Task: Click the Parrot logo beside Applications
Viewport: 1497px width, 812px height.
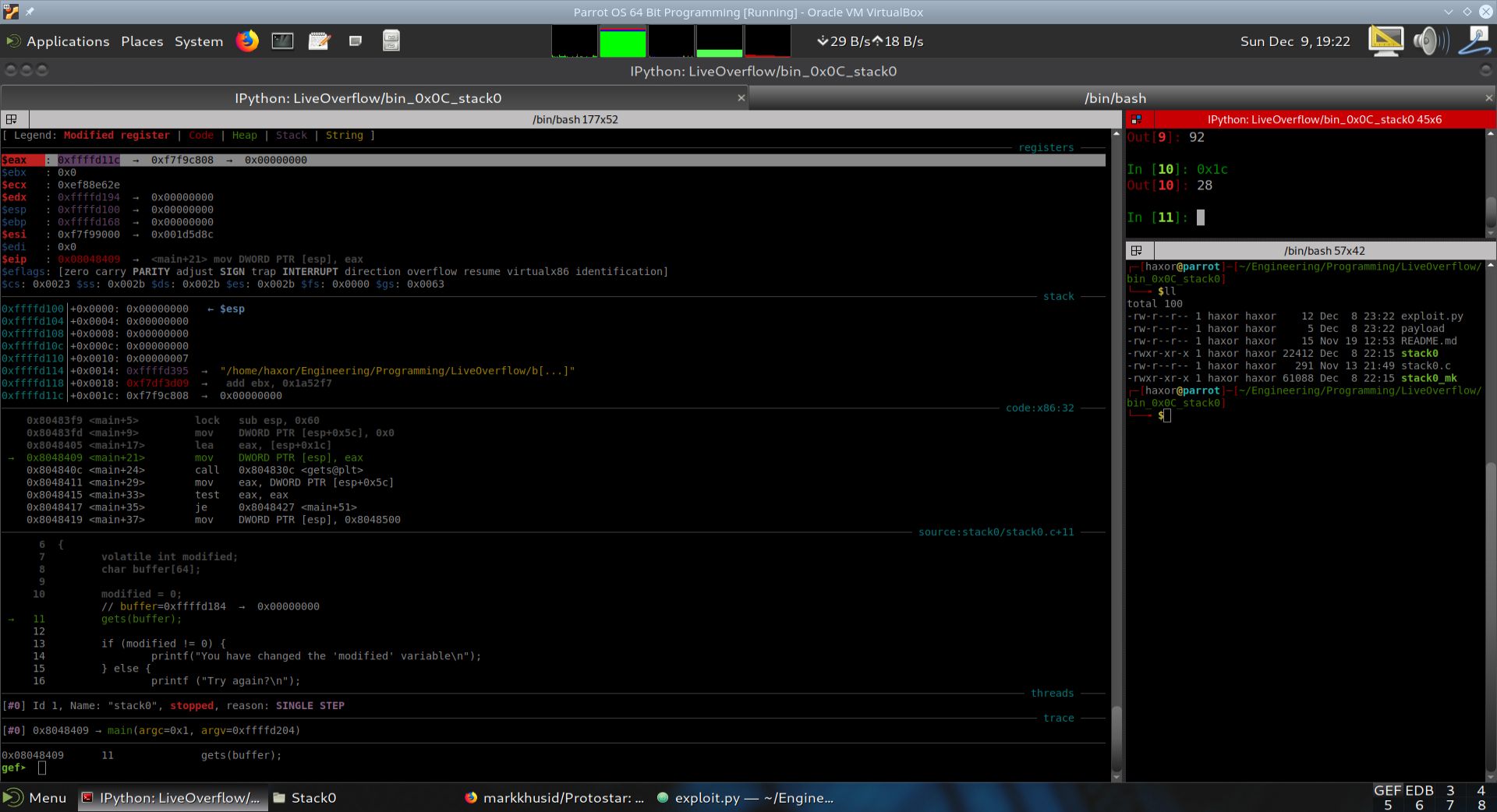Action: [x=13, y=41]
